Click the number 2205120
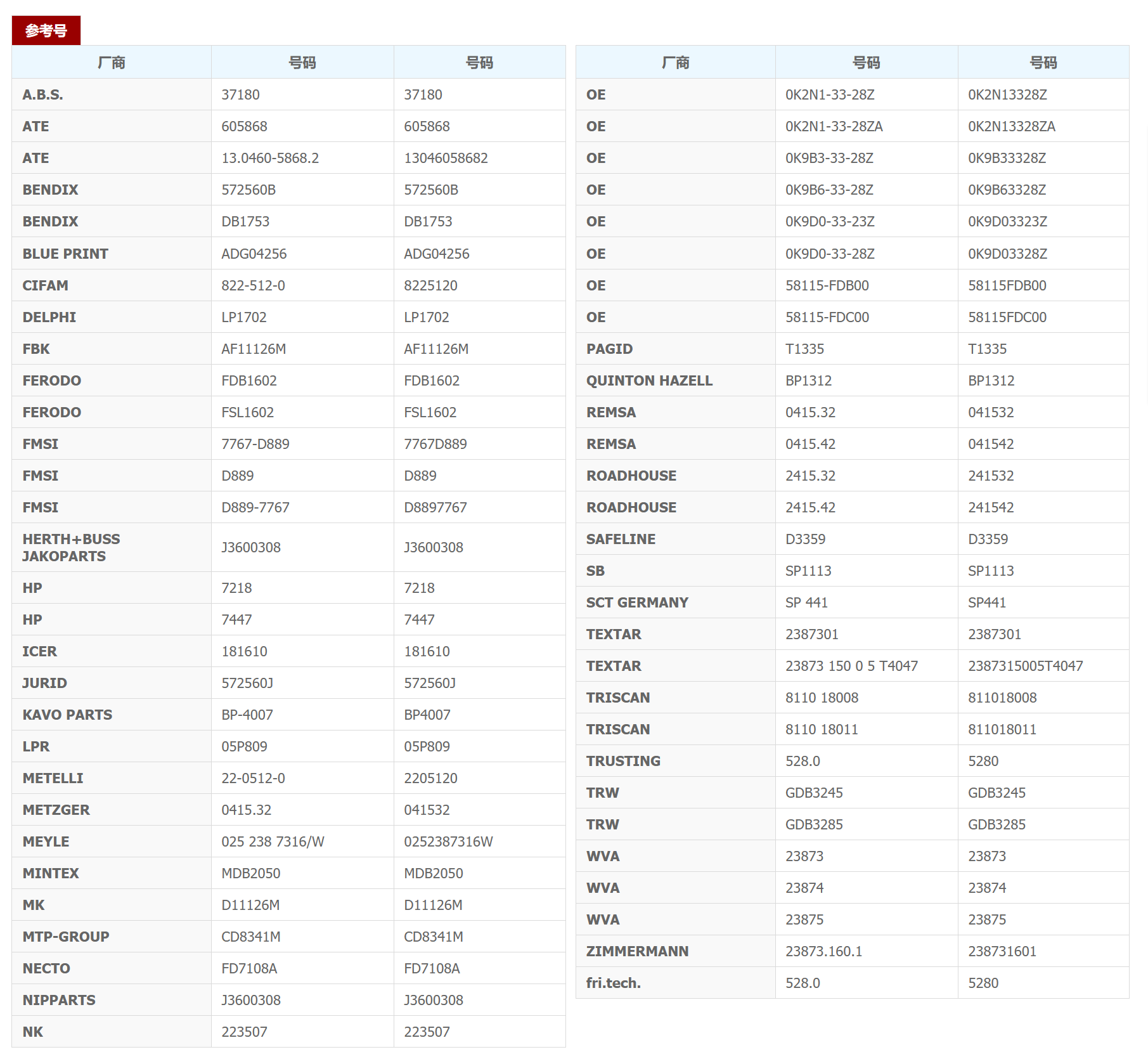Image resolution: width=1148 pixels, height=1052 pixels. click(430, 778)
